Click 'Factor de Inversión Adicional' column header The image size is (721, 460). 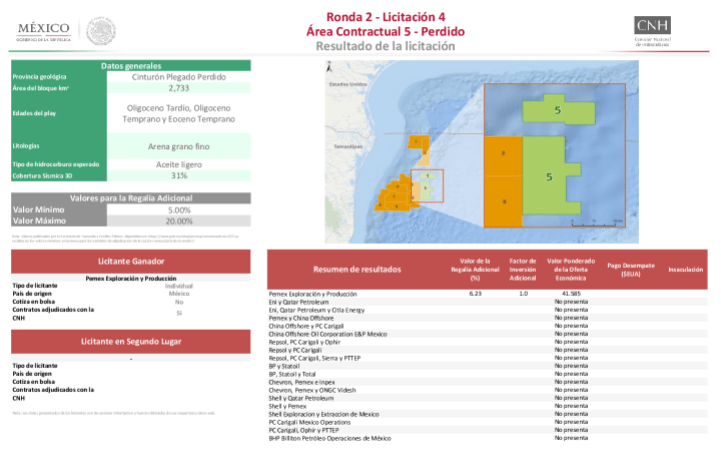click(523, 269)
